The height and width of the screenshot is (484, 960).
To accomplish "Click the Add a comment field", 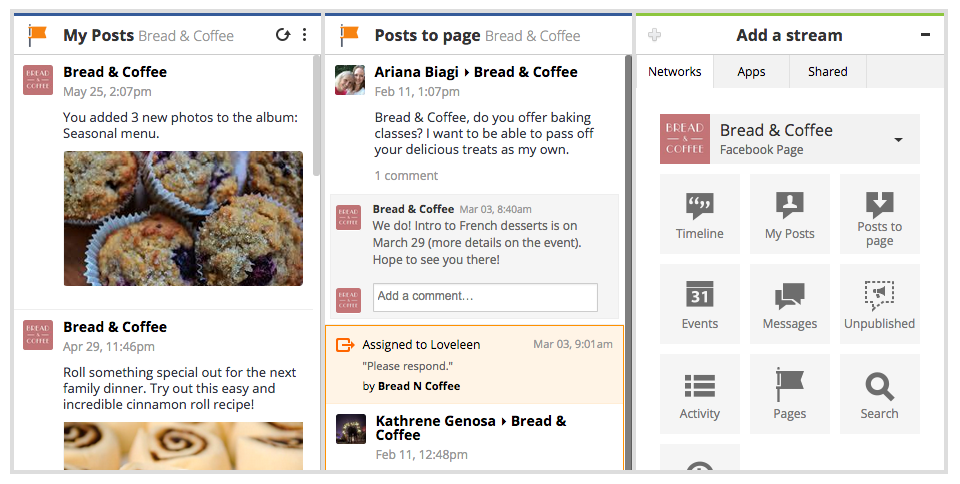I will 485,297.
